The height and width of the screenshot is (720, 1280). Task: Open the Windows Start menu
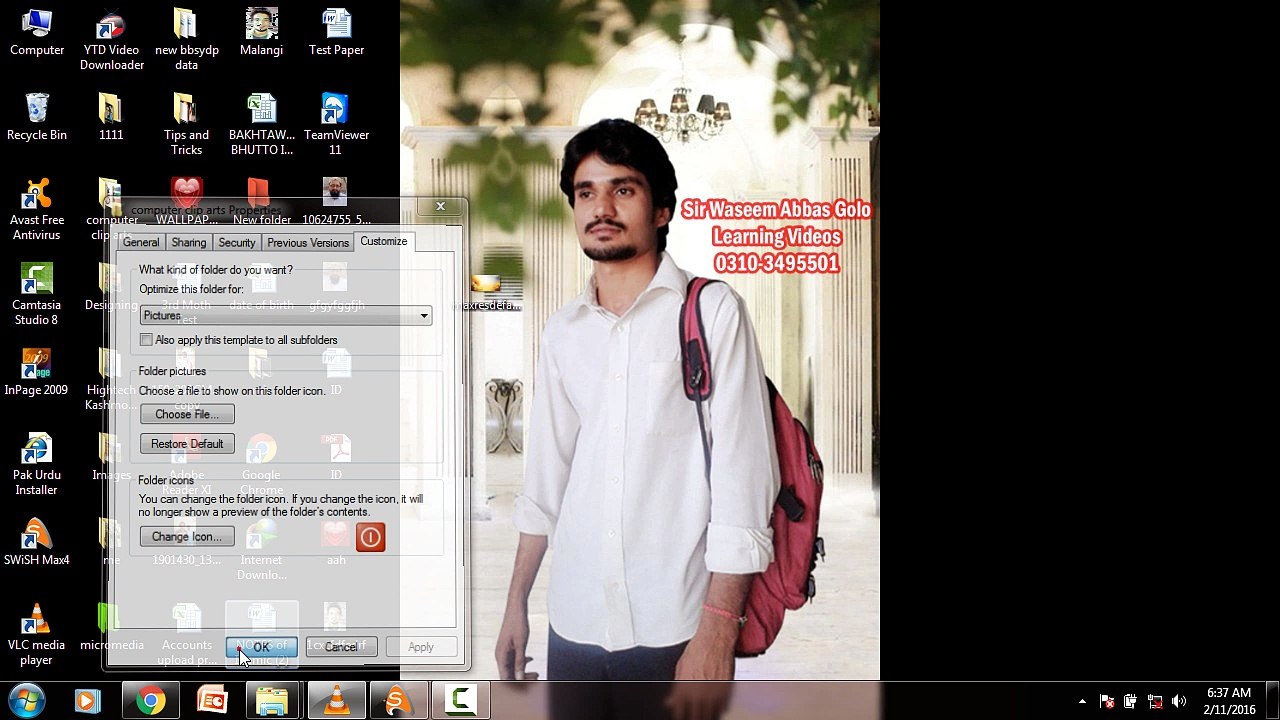tap(27, 700)
